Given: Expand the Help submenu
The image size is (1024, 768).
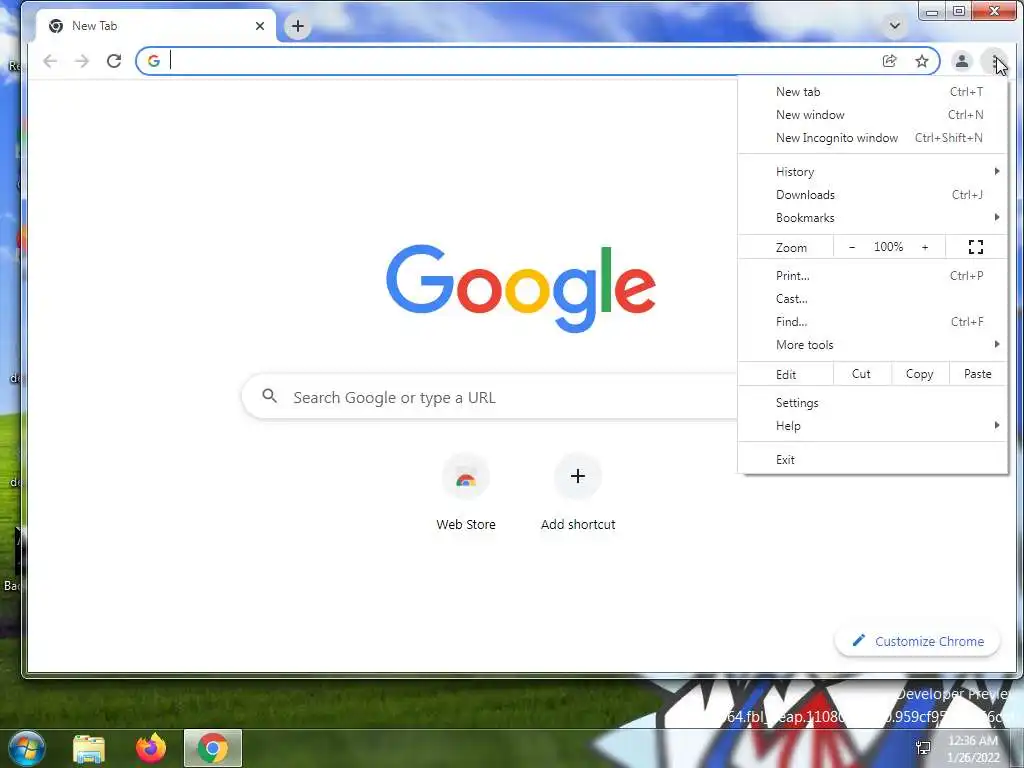Looking at the screenshot, I should 873,426.
